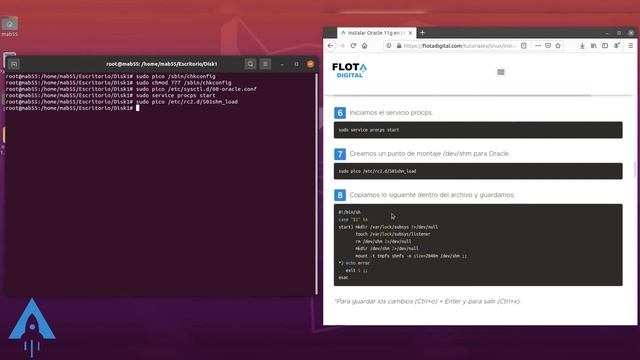This screenshot has width=640, height=360.
Task: Click Firefox forward navigation arrow
Action: tap(342, 46)
